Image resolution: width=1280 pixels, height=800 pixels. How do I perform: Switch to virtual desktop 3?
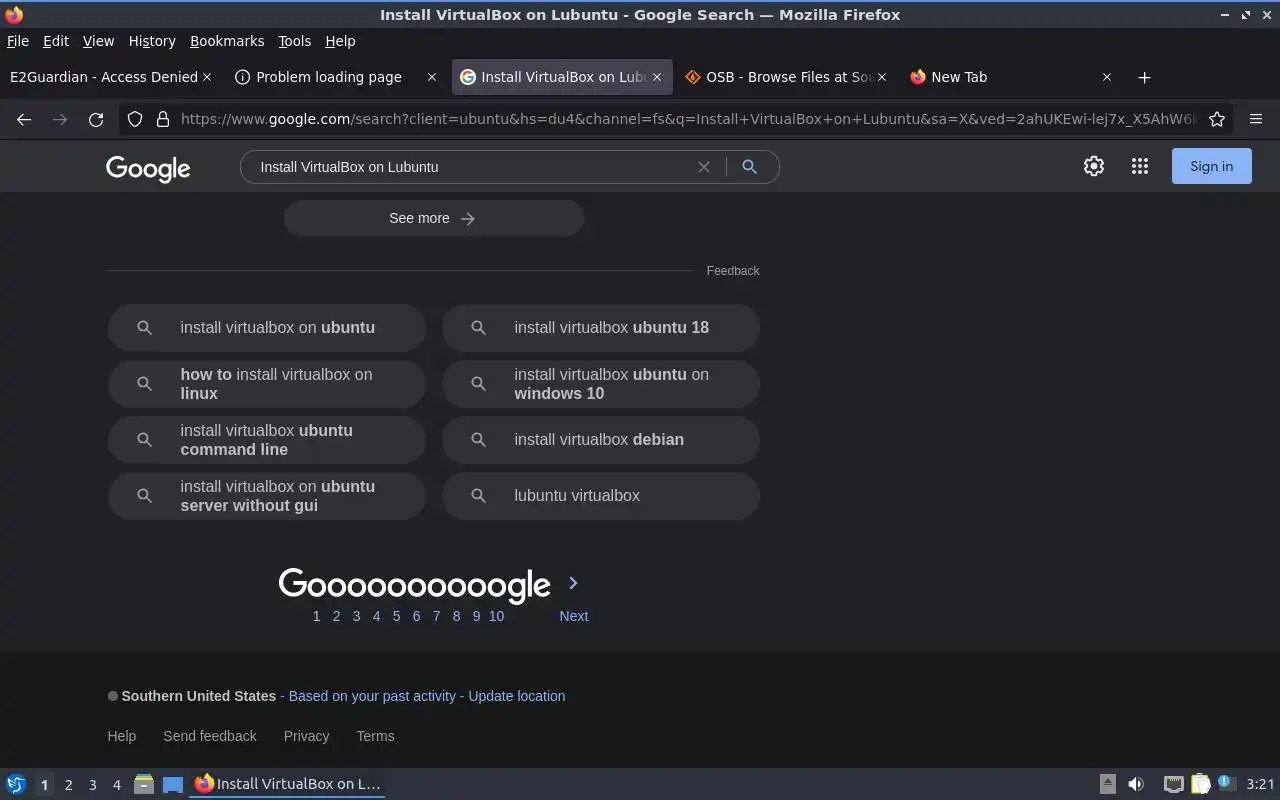pyautogui.click(x=92, y=785)
